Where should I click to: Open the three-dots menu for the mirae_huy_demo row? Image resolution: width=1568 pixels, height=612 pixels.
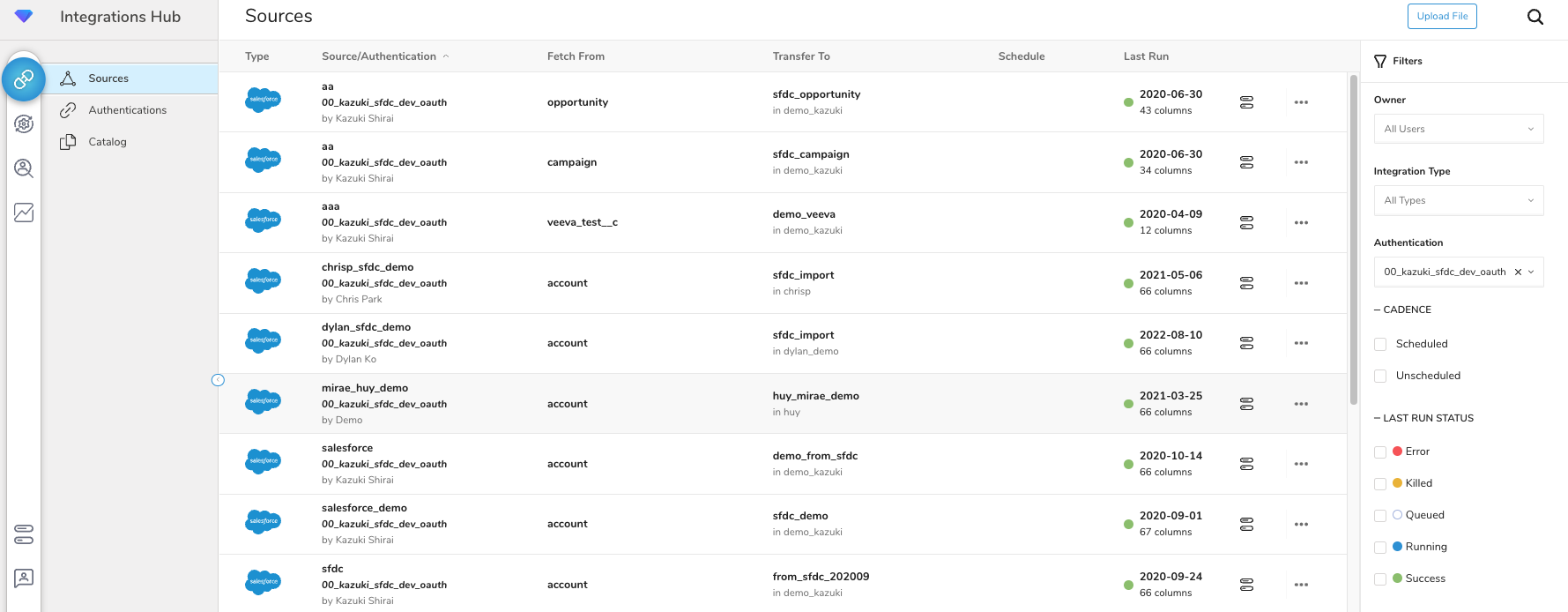pos(1301,404)
